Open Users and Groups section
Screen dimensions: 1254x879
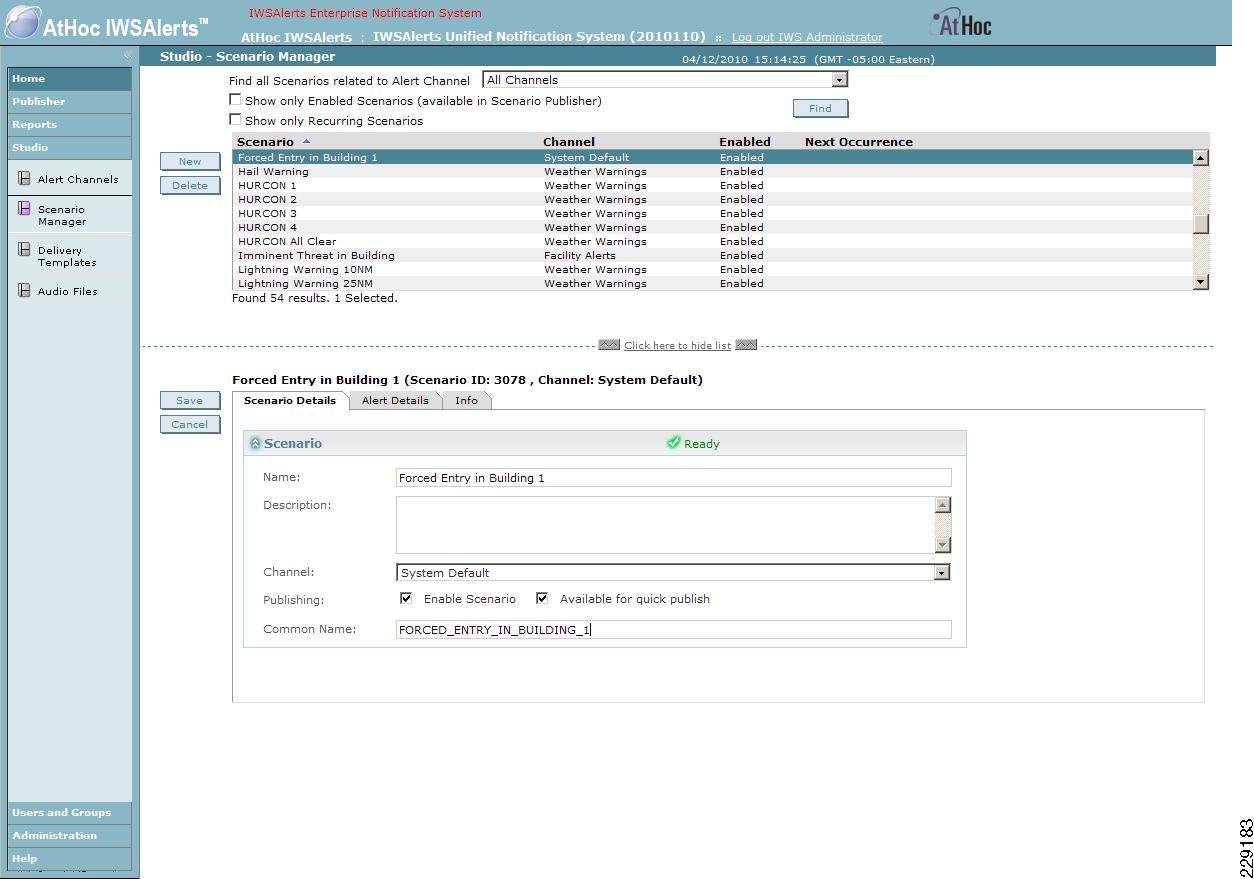tap(70, 812)
